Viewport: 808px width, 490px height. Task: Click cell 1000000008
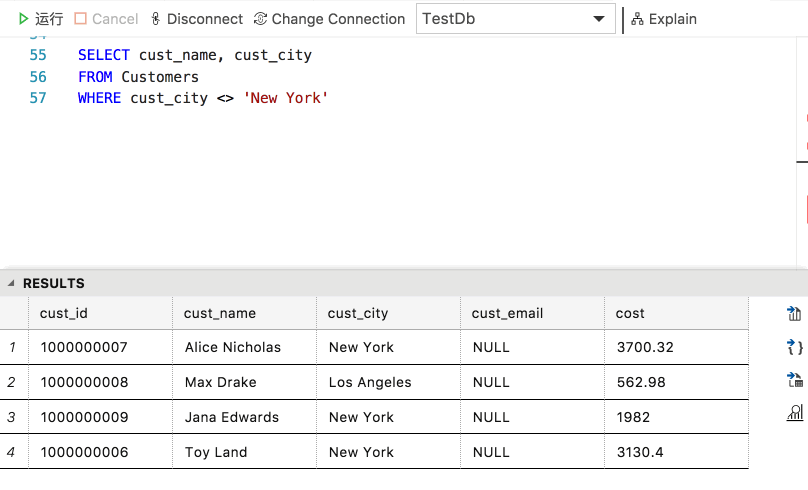tap(100, 382)
